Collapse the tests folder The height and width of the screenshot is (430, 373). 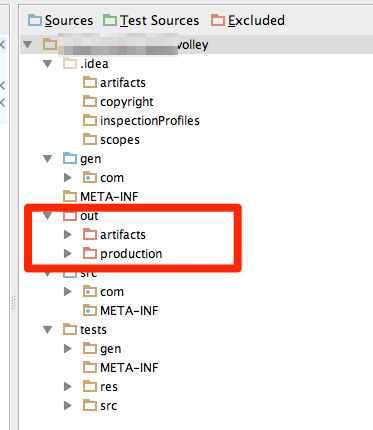coord(48,330)
